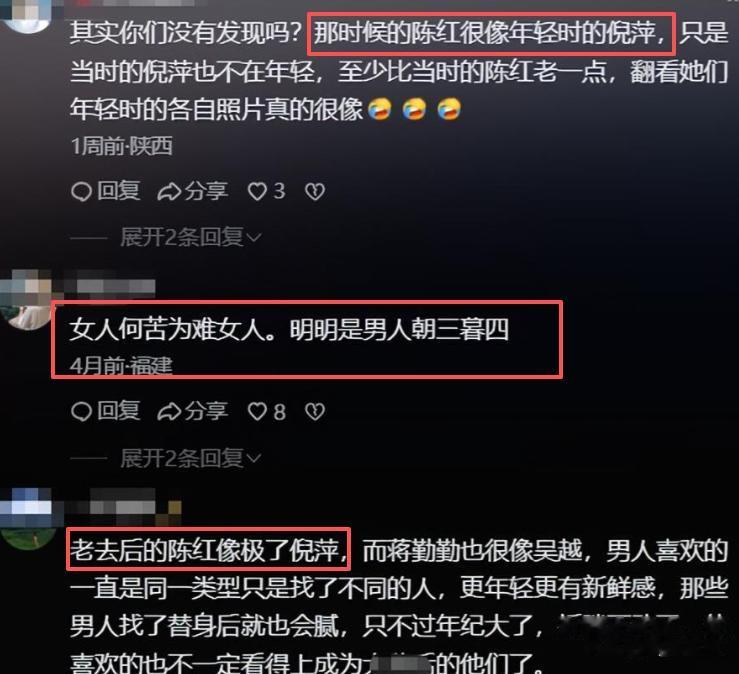Reply to the Shaanxi comment
This screenshot has height=674, width=739.
pos(106,191)
